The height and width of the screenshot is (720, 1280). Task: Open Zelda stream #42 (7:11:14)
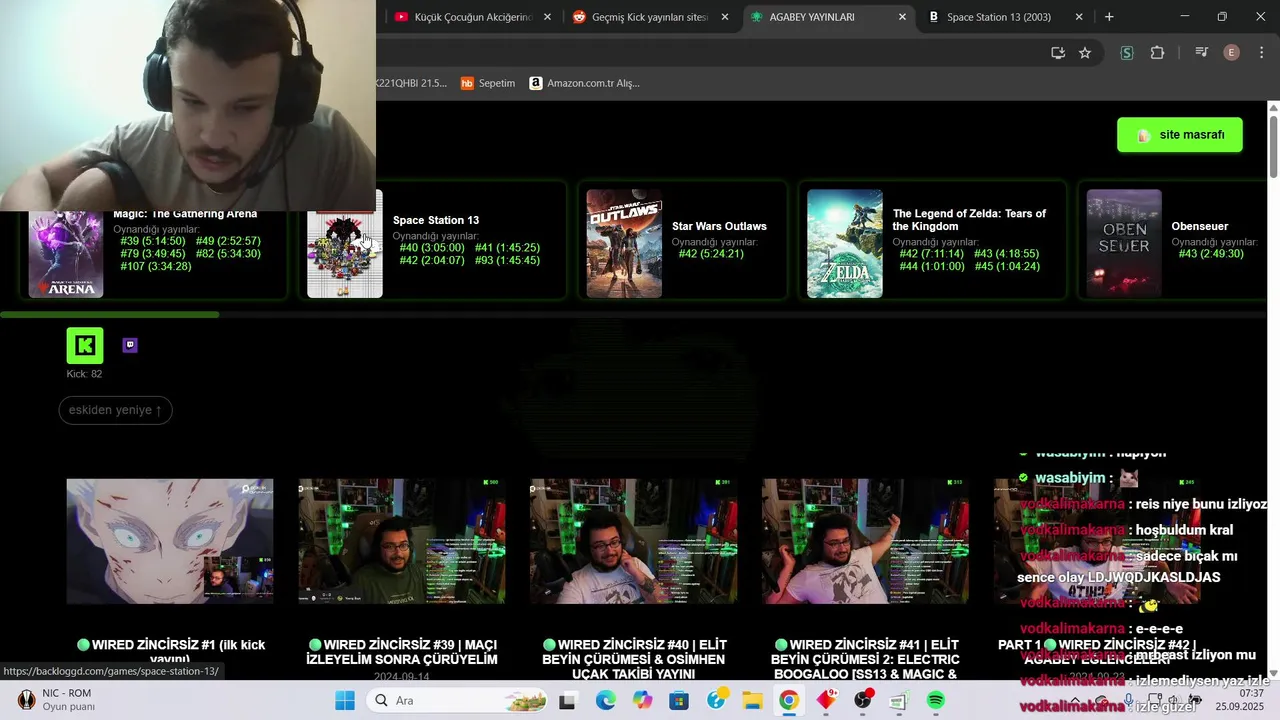coord(932,254)
